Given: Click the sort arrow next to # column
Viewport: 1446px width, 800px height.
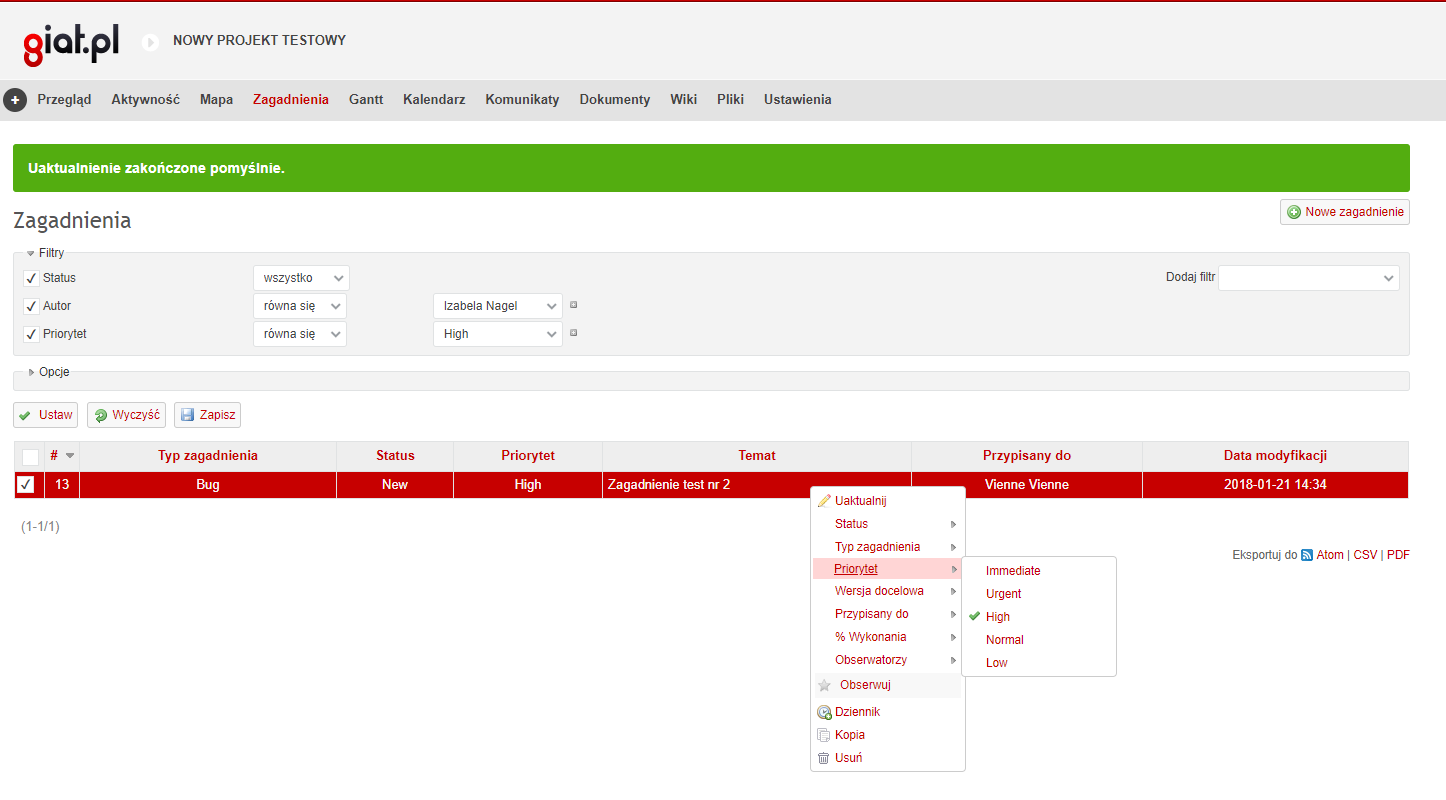Looking at the screenshot, I should coord(70,456).
